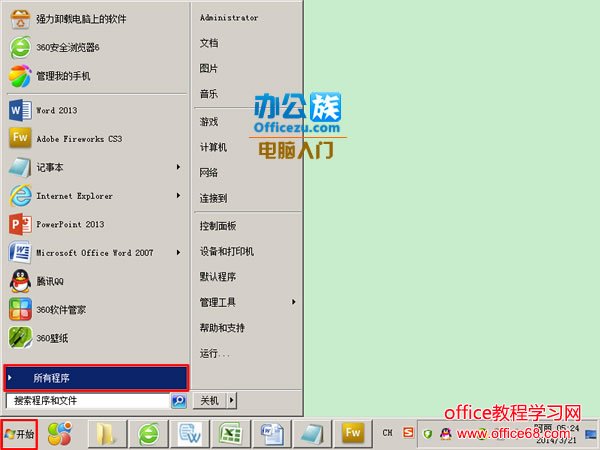The image size is (600, 450).
Task: Switch to Word document taskbar icon
Action: point(271,434)
